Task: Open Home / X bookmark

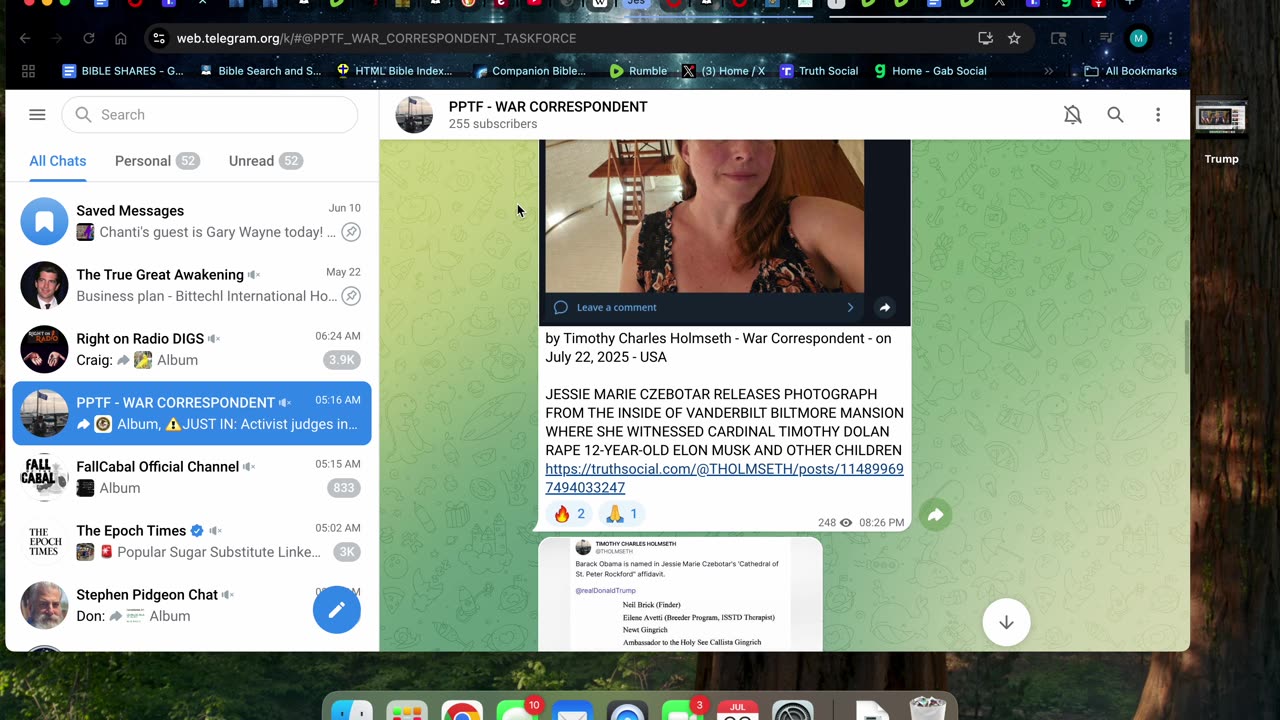Action: 723,71
